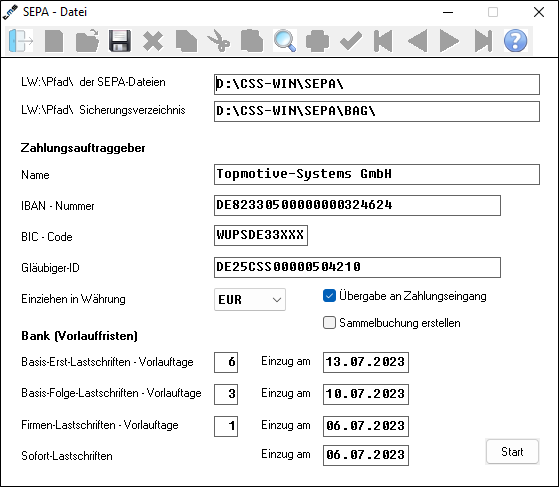Click Sofort-Lastschriften Einzug am date field

(x=366, y=455)
